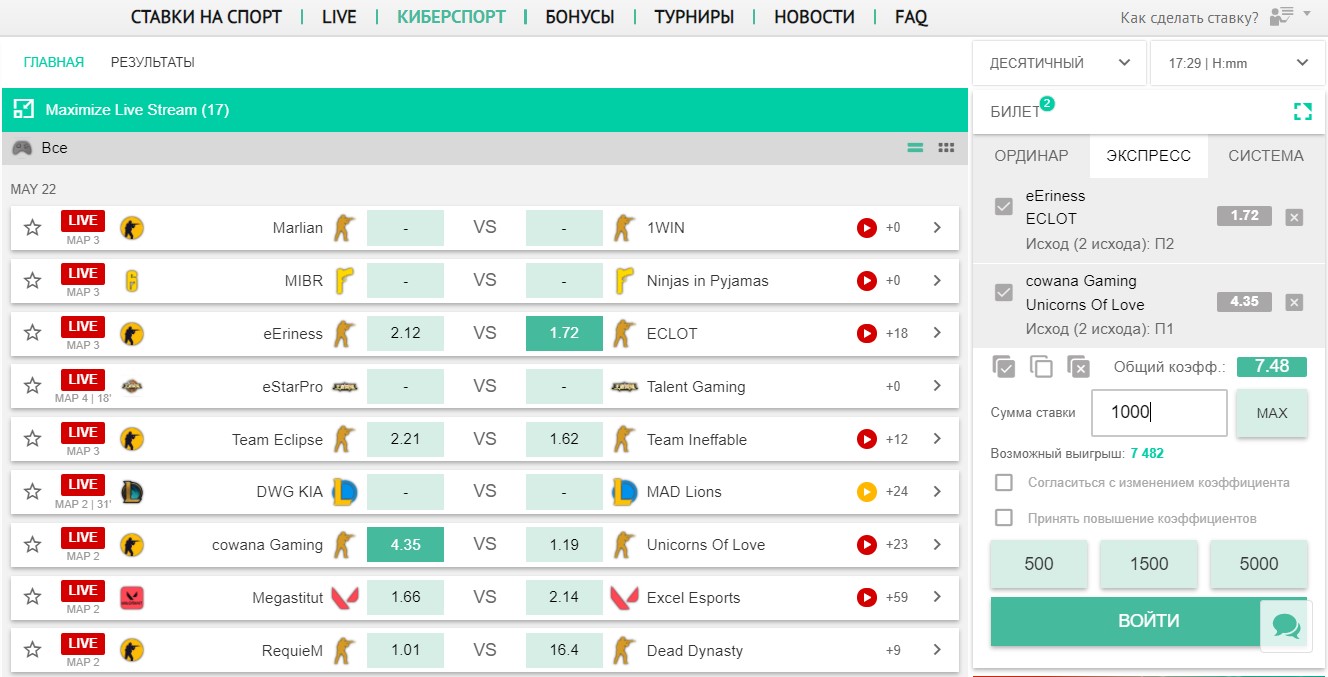This screenshot has width=1328, height=677.
Task: Expand RequieM vs Dead Dynasty arrow
Action: 937,650
